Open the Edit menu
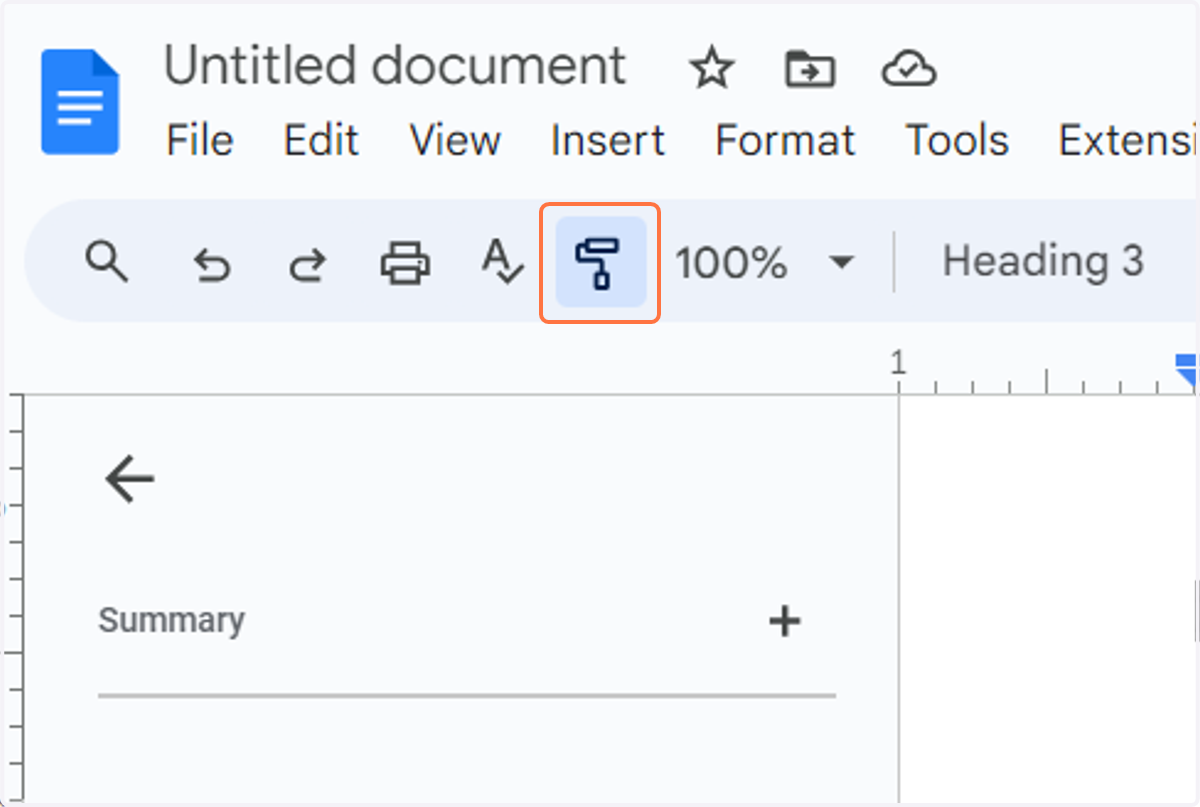1200x807 pixels. click(321, 140)
